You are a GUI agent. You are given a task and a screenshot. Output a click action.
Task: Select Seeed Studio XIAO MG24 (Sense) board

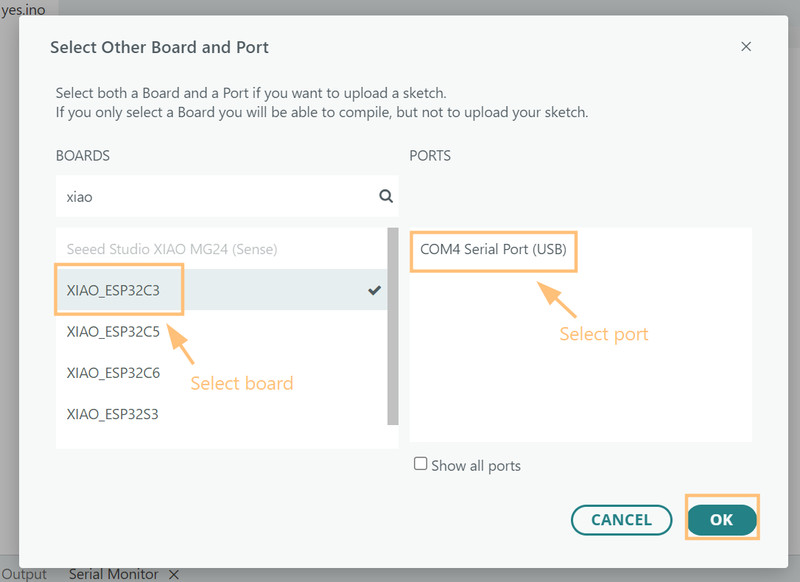click(x=172, y=249)
